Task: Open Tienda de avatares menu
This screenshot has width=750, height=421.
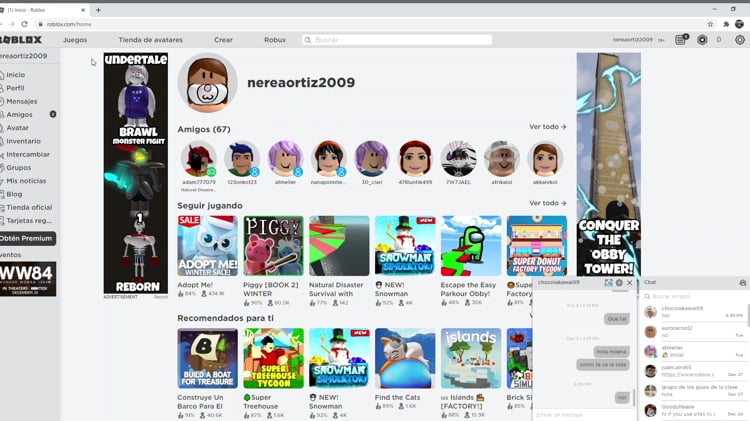Action: coord(151,40)
